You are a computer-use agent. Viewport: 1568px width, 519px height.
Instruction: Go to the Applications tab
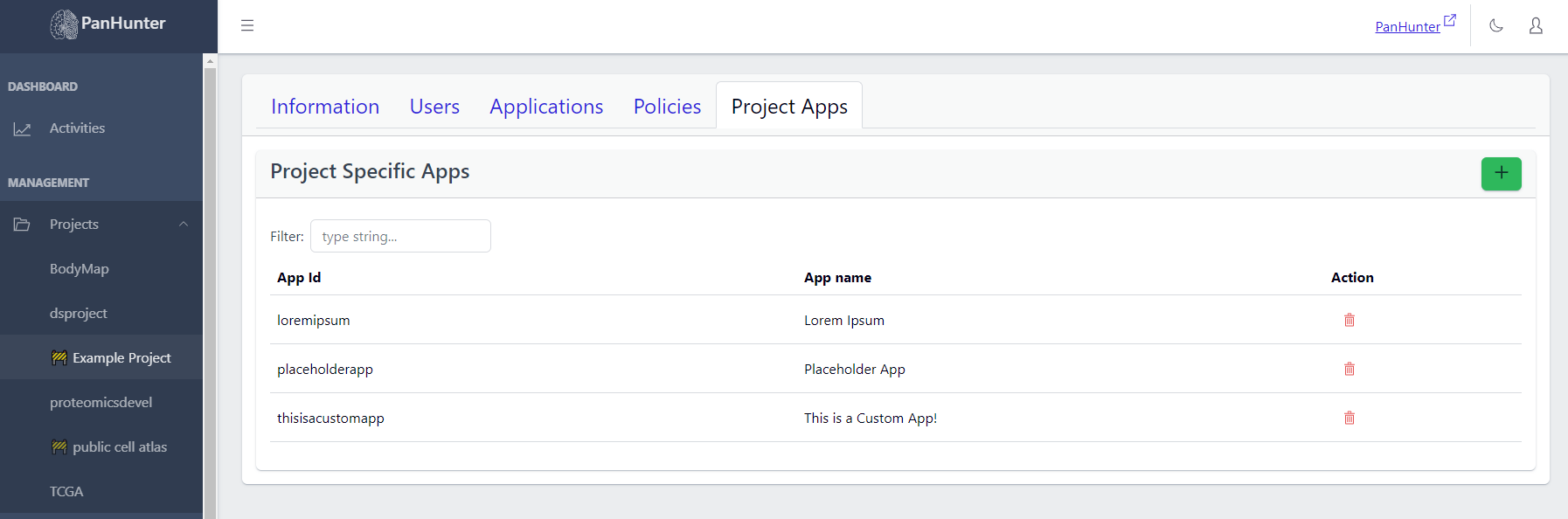pyautogui.click(x=546, y=107)
